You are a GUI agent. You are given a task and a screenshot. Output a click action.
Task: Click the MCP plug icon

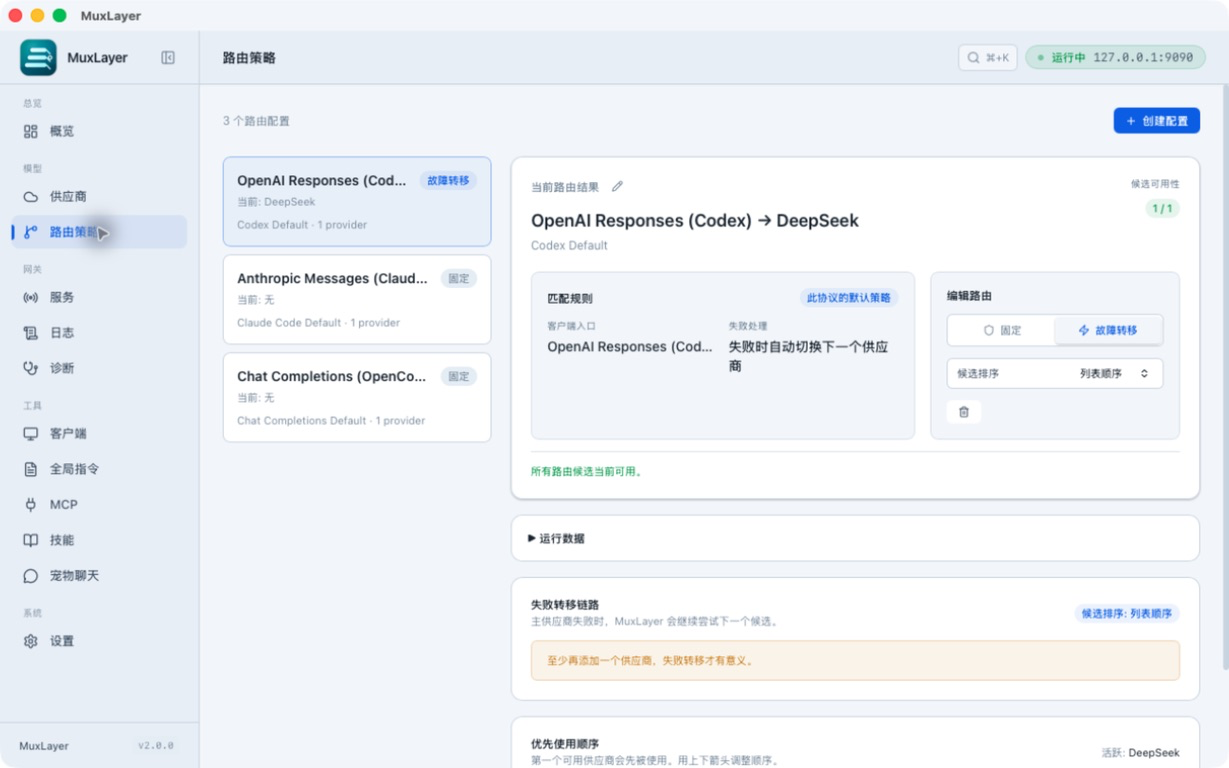click(x=31, y=505)
